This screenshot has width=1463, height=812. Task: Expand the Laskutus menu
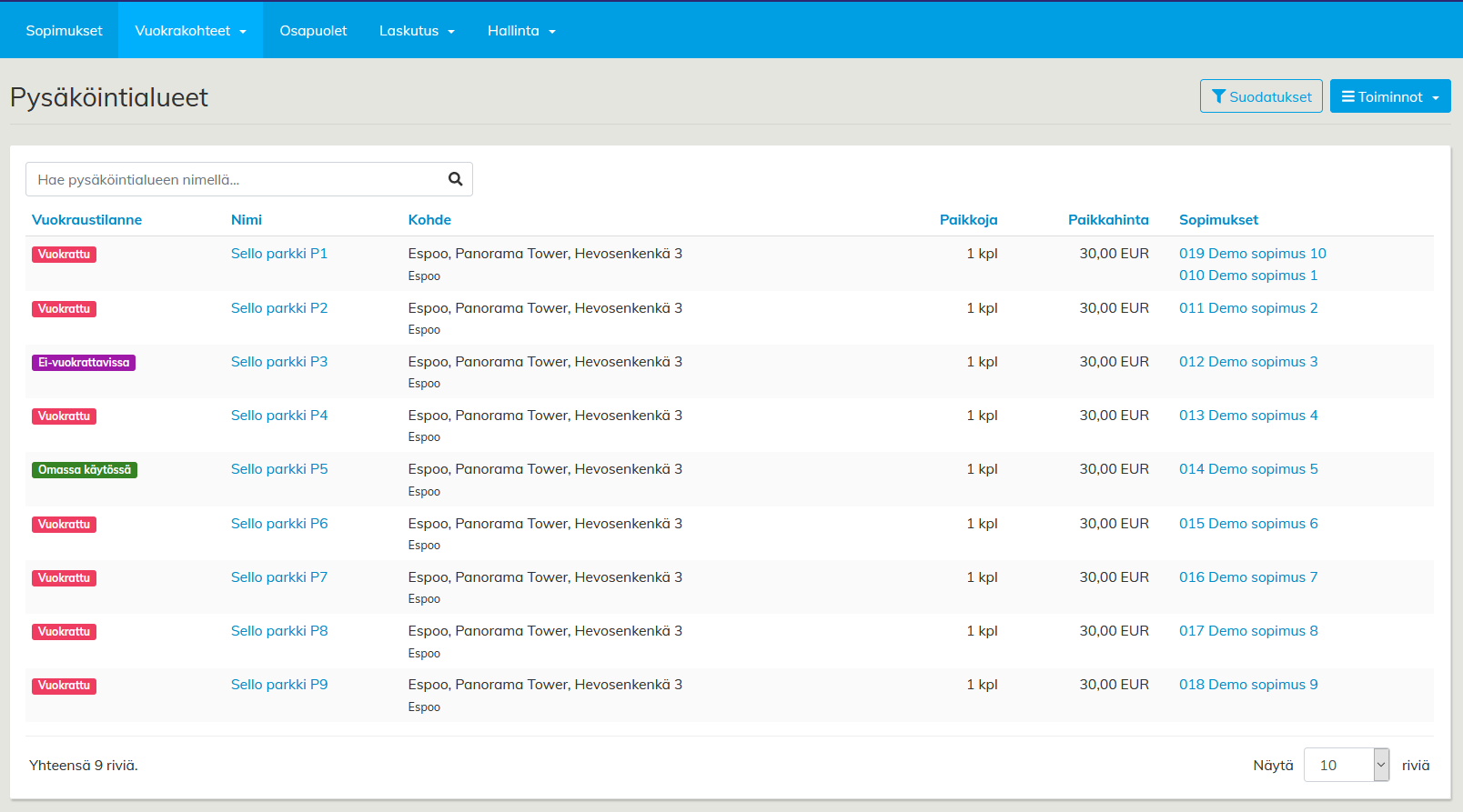[x=416, y=31]
